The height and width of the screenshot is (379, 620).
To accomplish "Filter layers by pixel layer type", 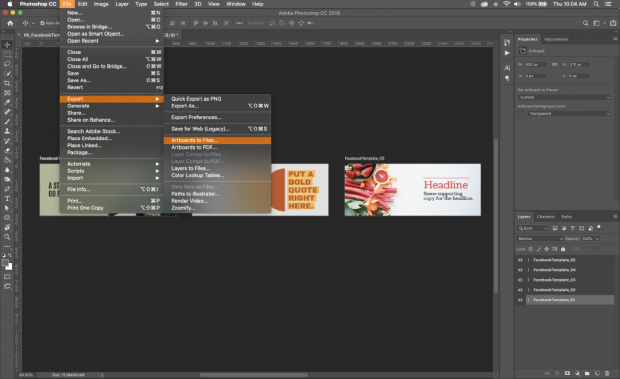I will tap(555, 228).
